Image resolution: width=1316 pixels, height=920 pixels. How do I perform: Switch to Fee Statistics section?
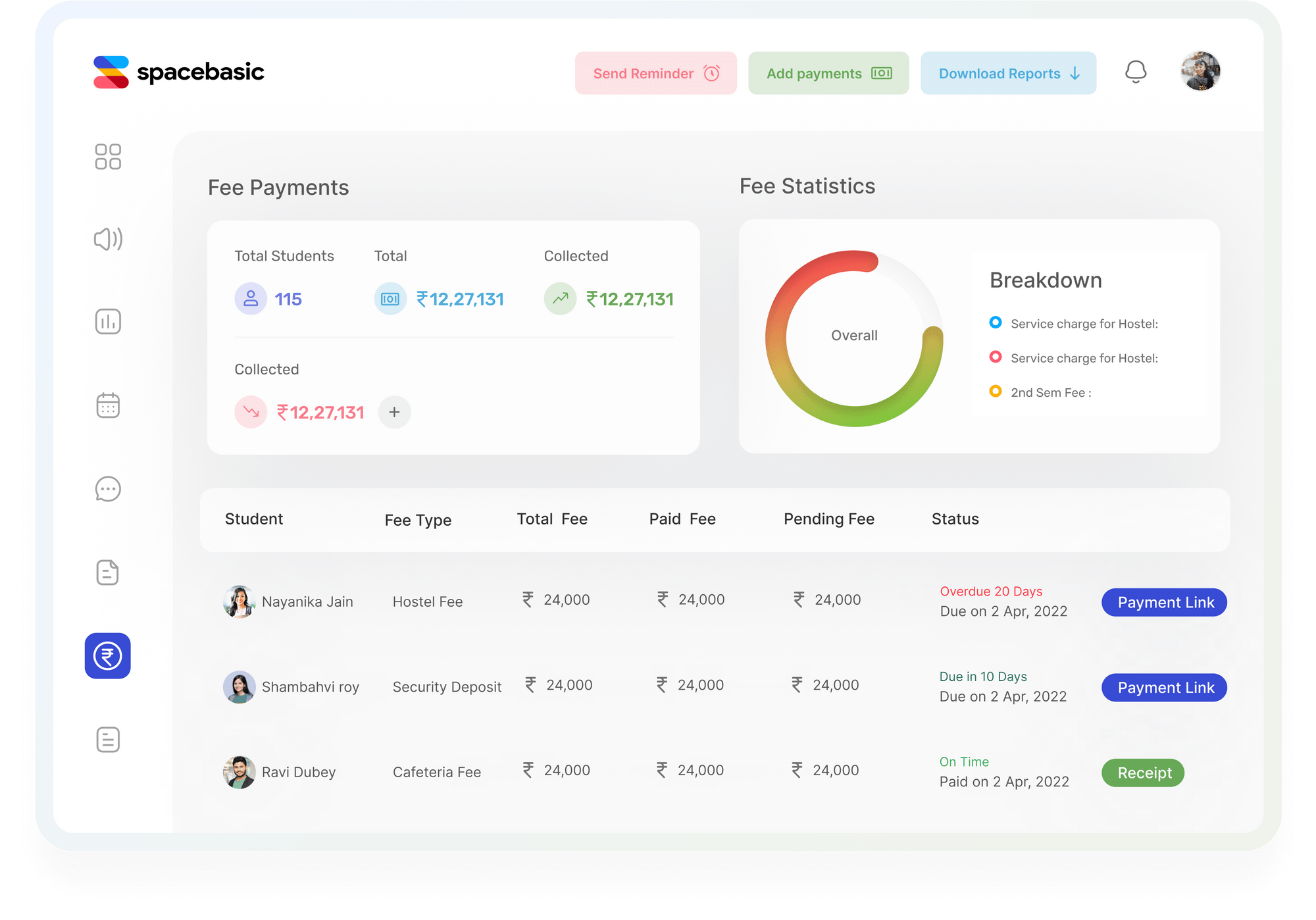point(807,186)
